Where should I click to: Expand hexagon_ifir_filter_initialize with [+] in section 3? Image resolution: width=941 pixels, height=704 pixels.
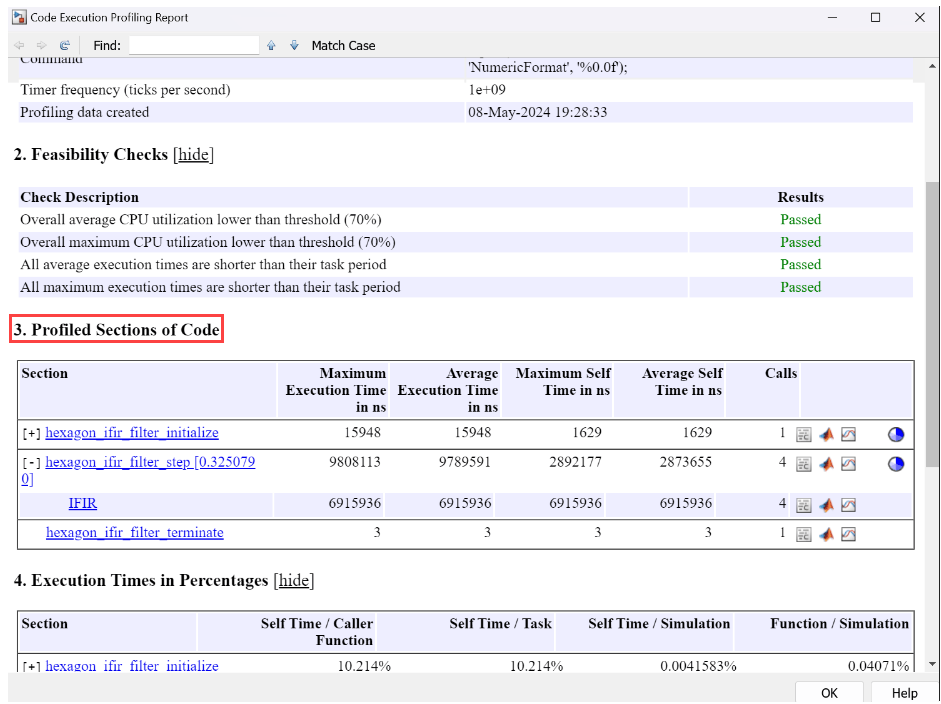[31, 434]
